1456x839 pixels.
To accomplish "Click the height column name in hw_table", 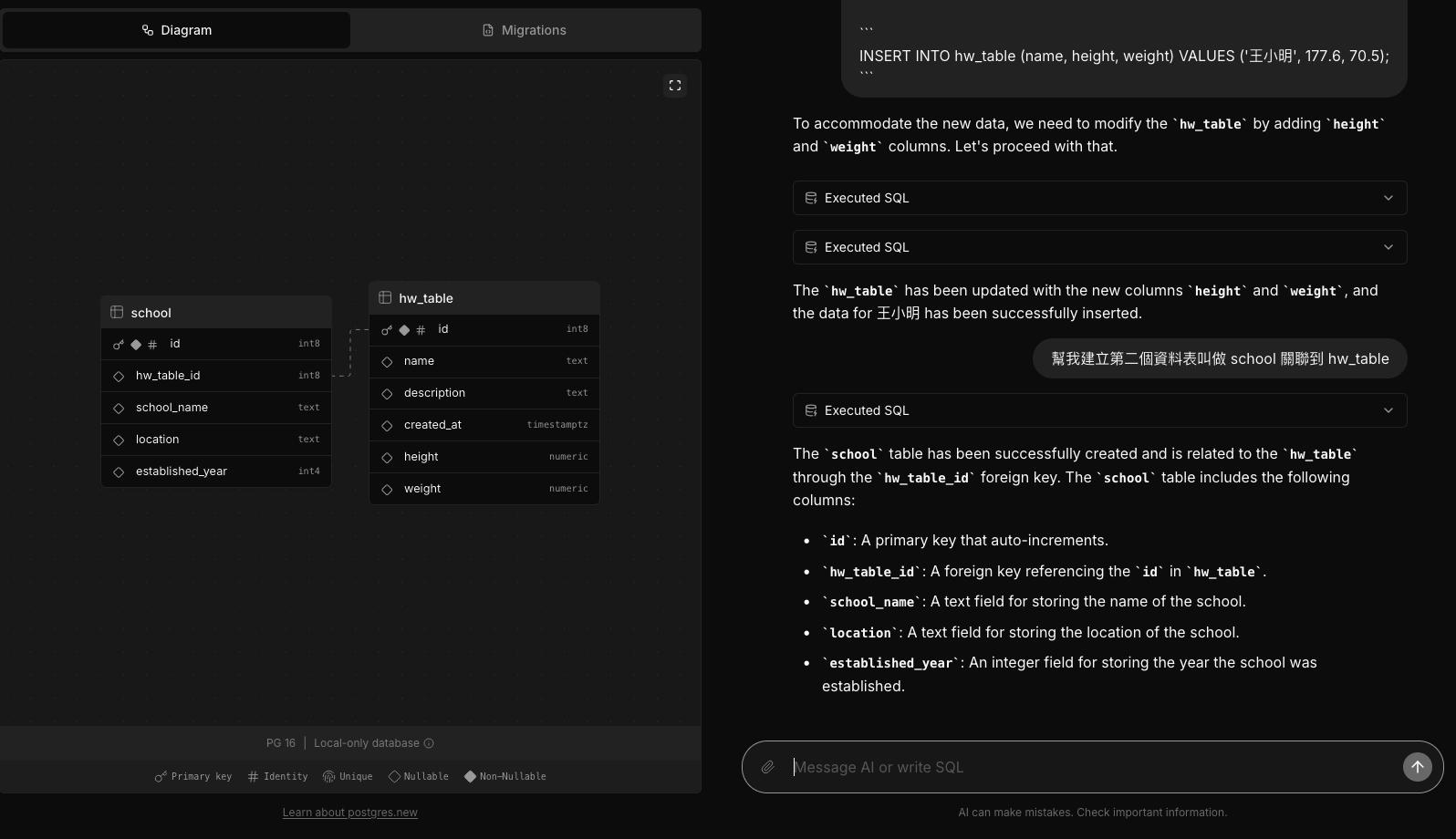I will coord(421,457).
